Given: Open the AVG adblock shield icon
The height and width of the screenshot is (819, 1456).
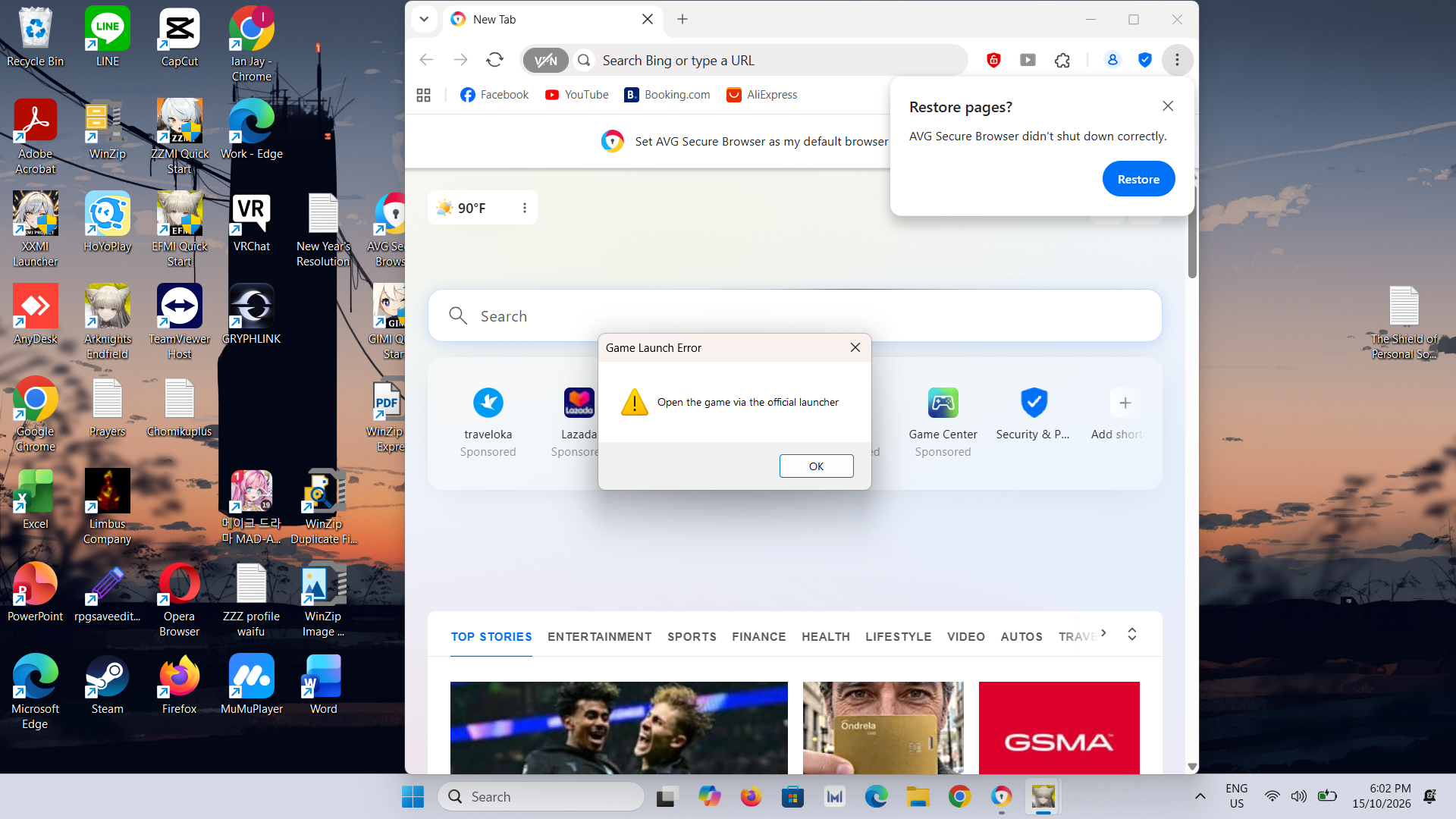Looking at the screenshot, I should [993, 60].
